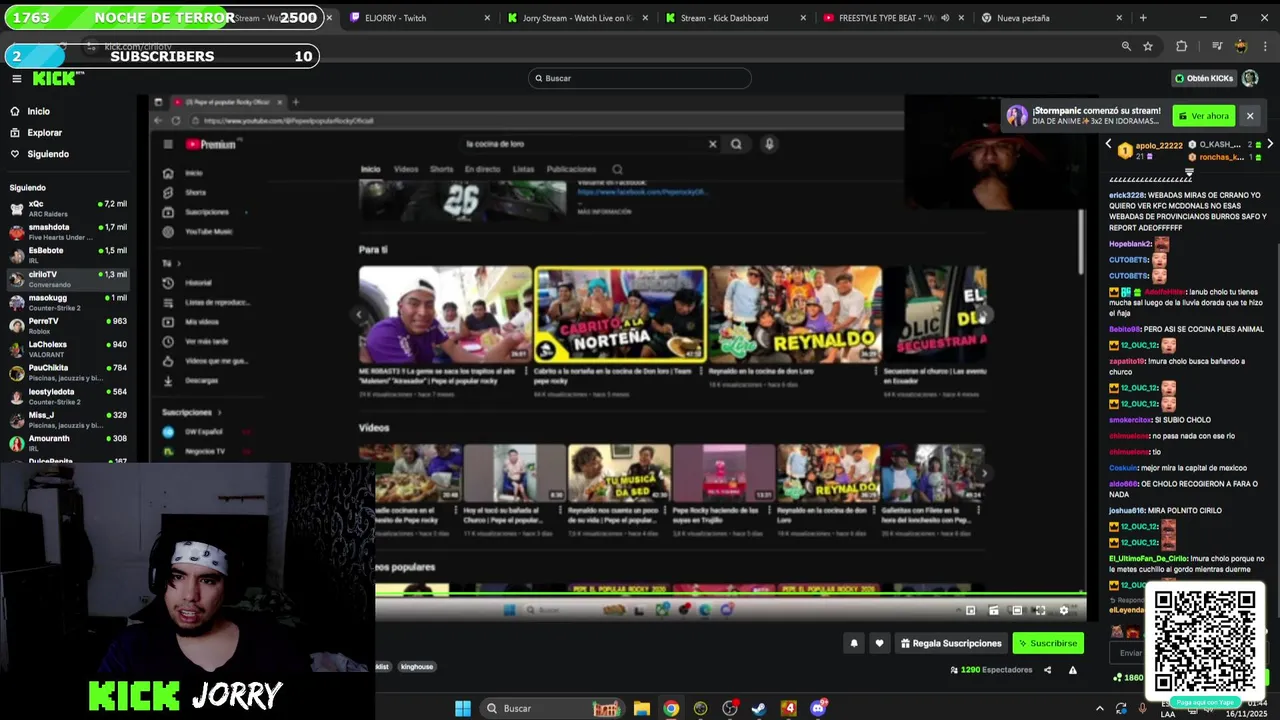Open player settings gear icon
Image resolution: width=1280 pixels, height=720 pixels.
[x=1064, y=610]
